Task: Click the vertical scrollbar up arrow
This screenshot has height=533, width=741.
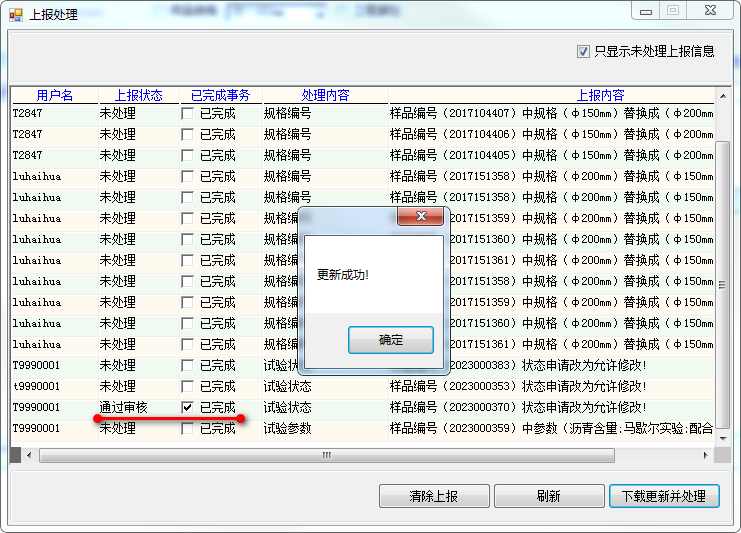Action: (x=723, y=96)
